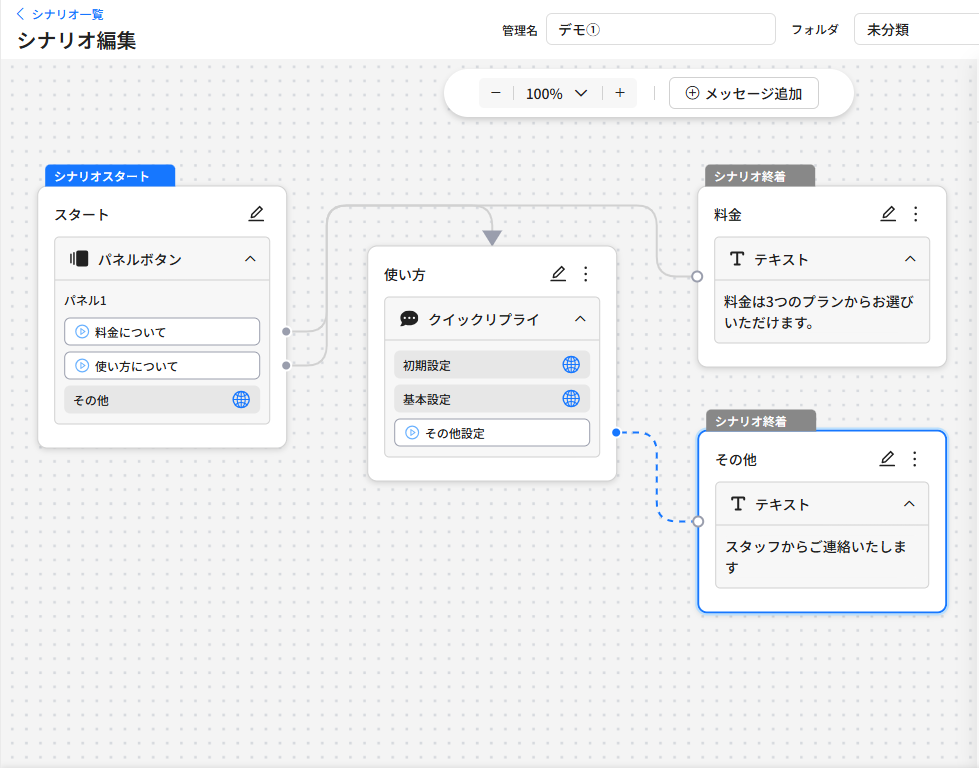Viewport: 979px width, 768px height.
Task: Click the 管理名 text field
Action: click(x=661, y=30)
